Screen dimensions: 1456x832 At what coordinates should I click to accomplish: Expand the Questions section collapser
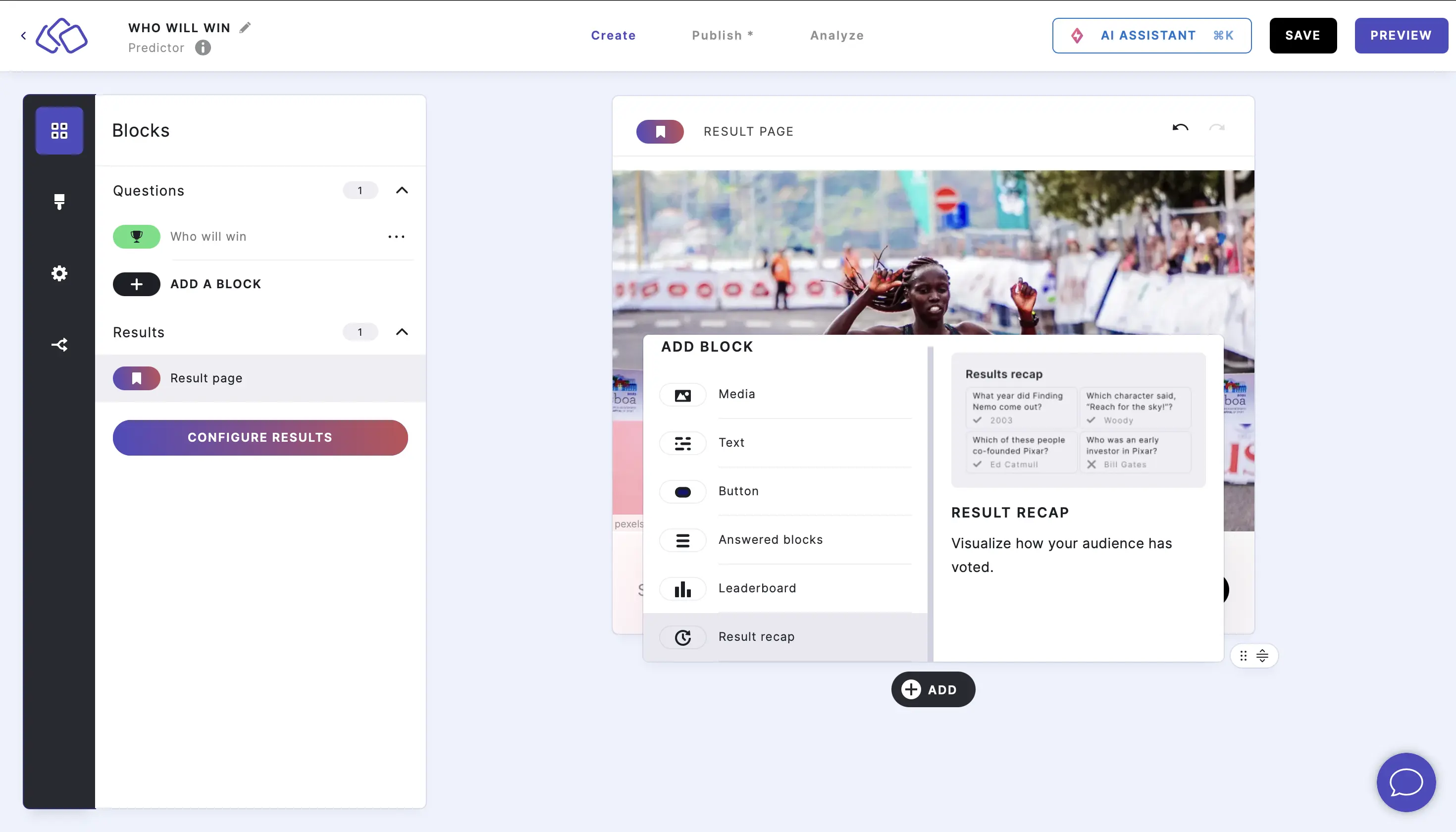401,190
